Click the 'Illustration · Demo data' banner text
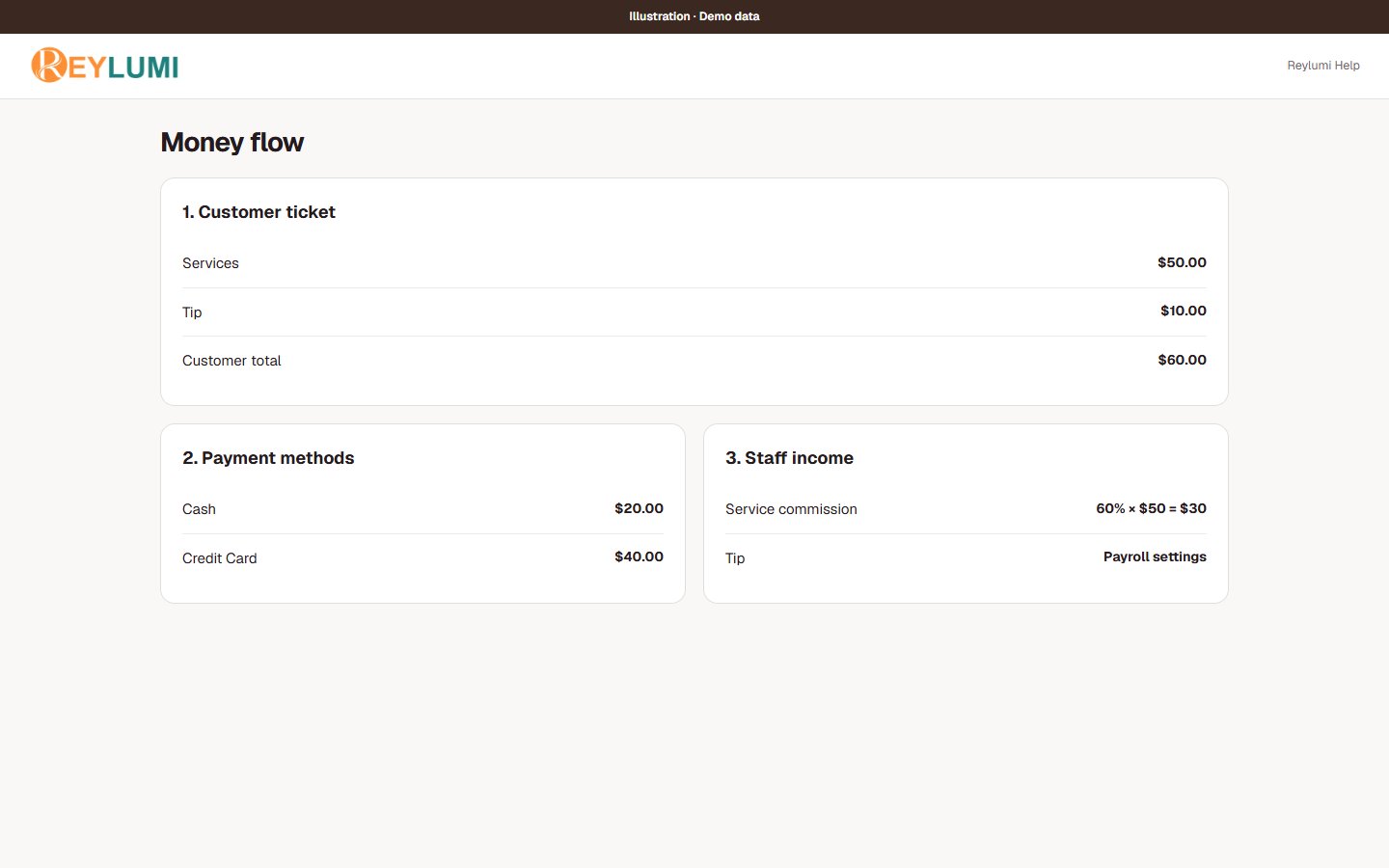Image resolution: width=1389 pixels, height=868 pixels. click(694, 16)
